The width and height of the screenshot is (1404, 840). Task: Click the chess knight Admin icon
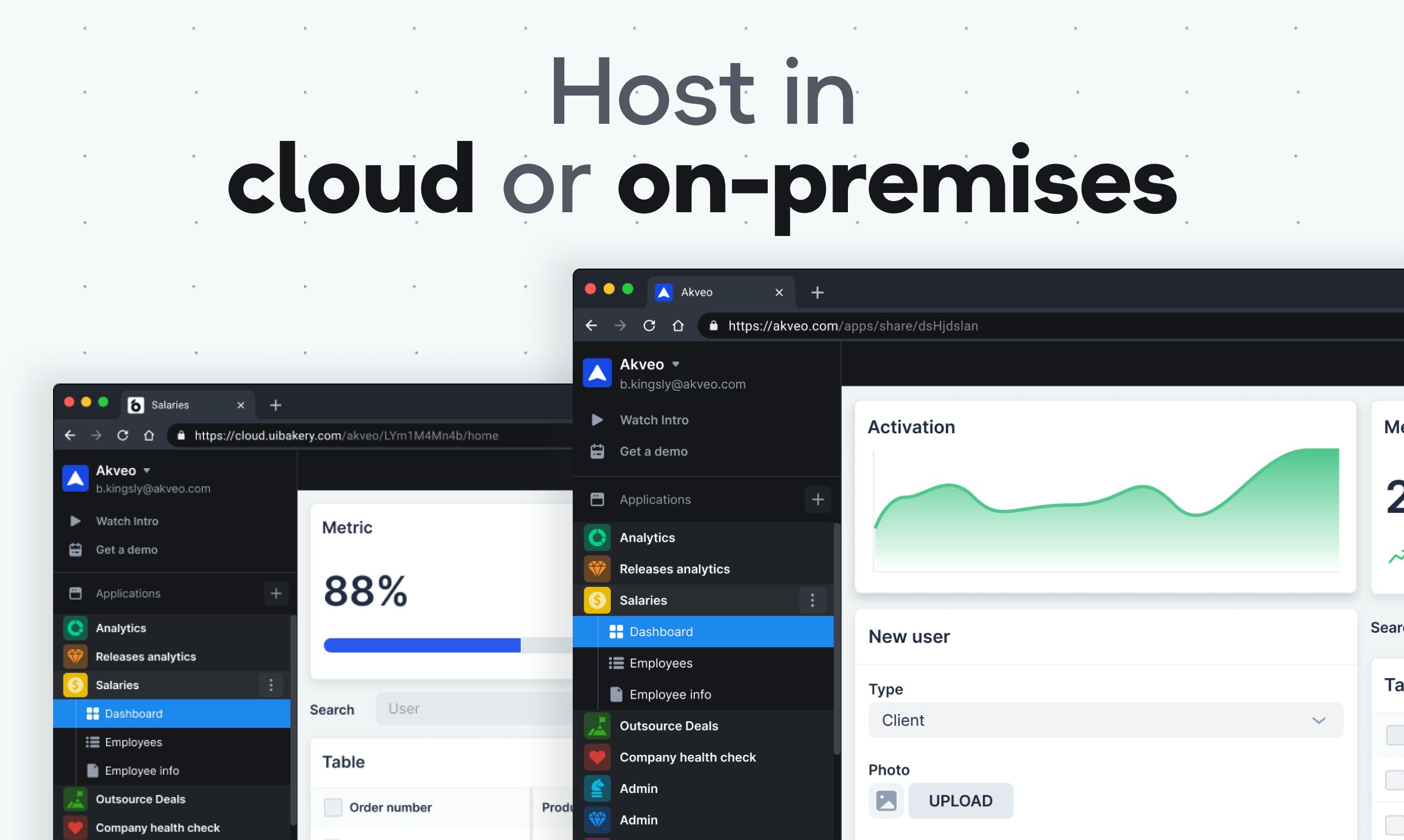pos(598,789)
